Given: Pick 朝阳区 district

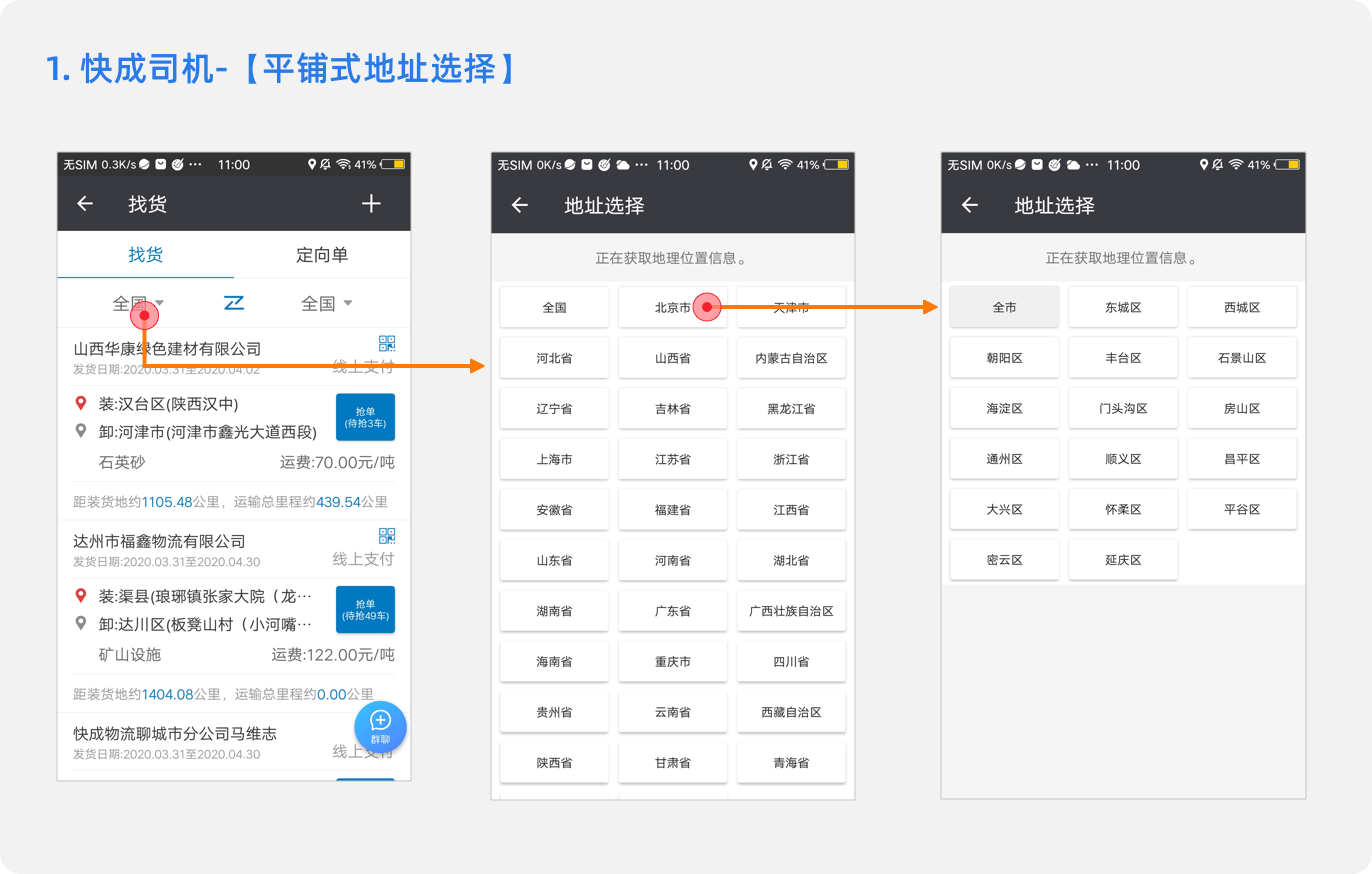Looking at the screenshot, I should pos(1004,358).
